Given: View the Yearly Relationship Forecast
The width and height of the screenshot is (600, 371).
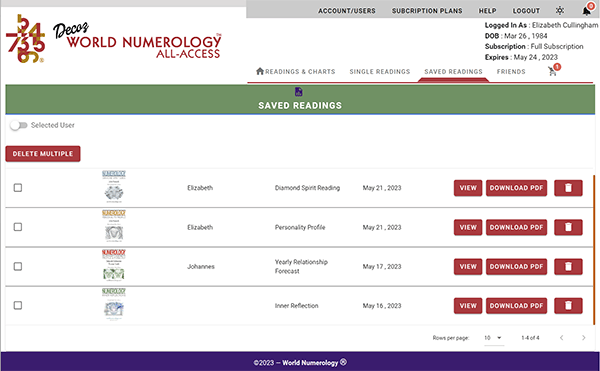Looking at the screenshot, I should pos(468,267).
